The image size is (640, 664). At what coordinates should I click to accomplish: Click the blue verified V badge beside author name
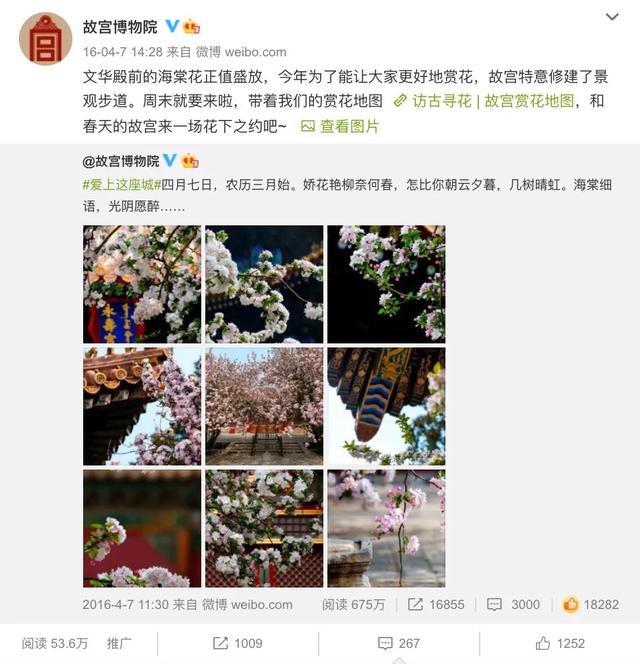(x=172, y=26)
